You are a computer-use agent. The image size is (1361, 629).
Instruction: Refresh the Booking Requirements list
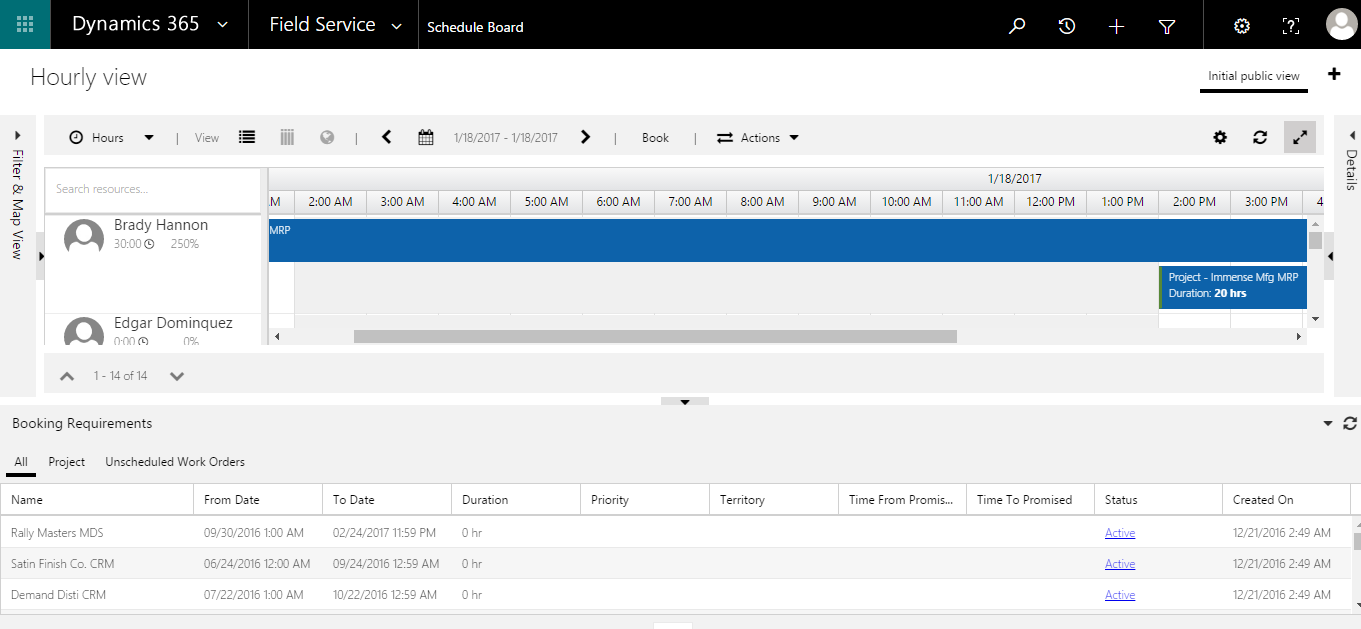(1350, 424)
